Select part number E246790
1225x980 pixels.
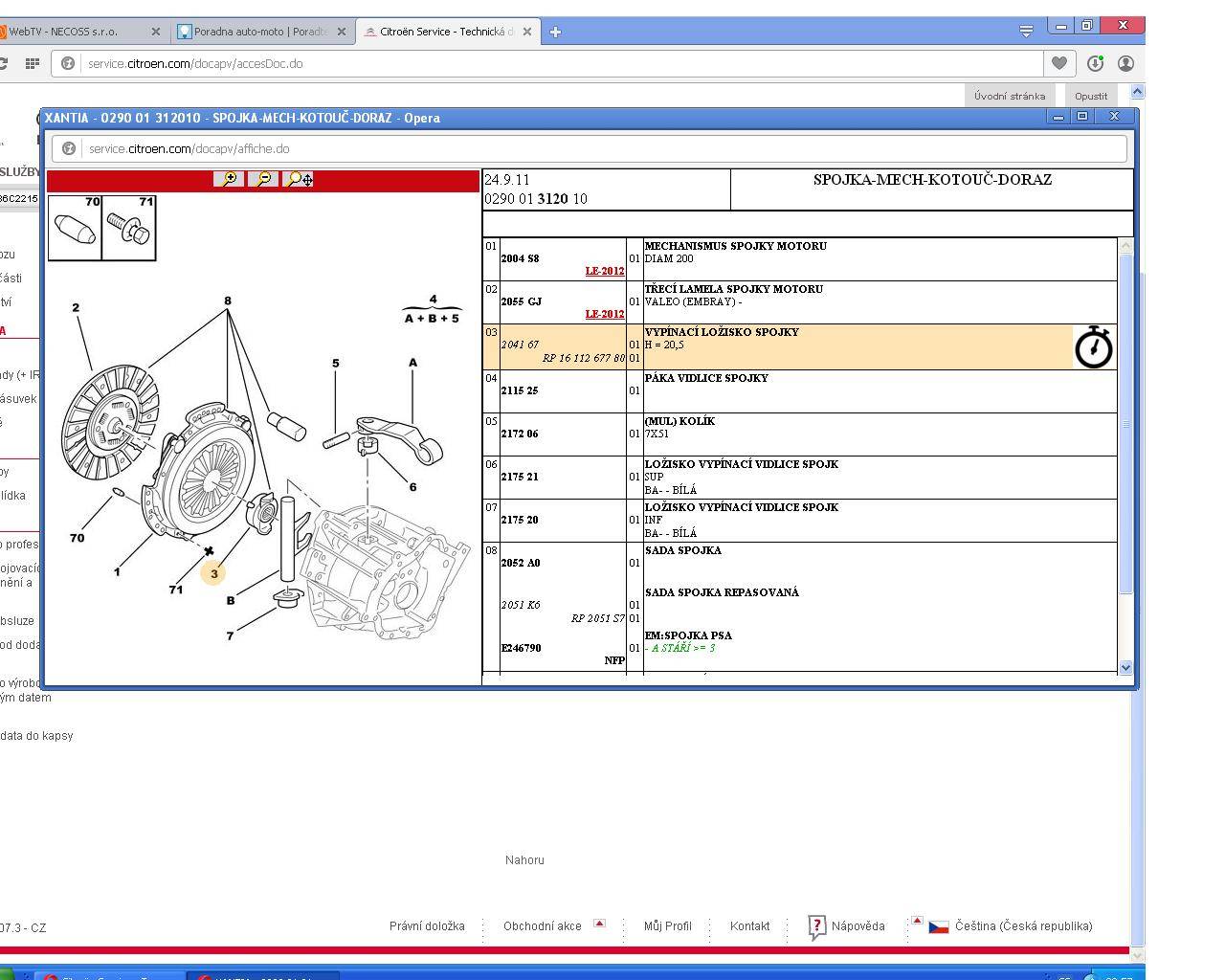coord(521,648)
